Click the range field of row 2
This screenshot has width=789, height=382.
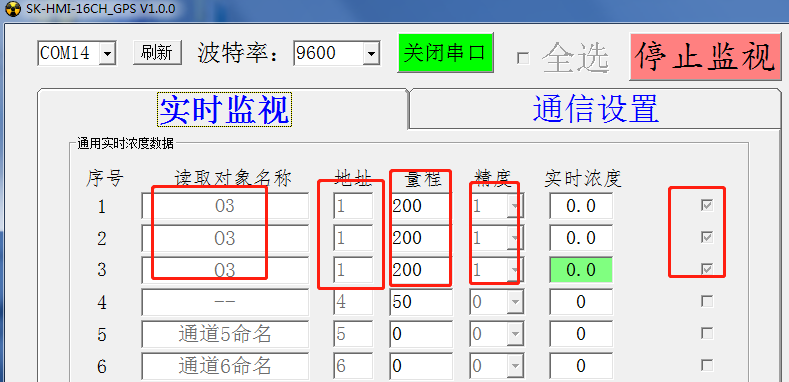tap(421, 238)
